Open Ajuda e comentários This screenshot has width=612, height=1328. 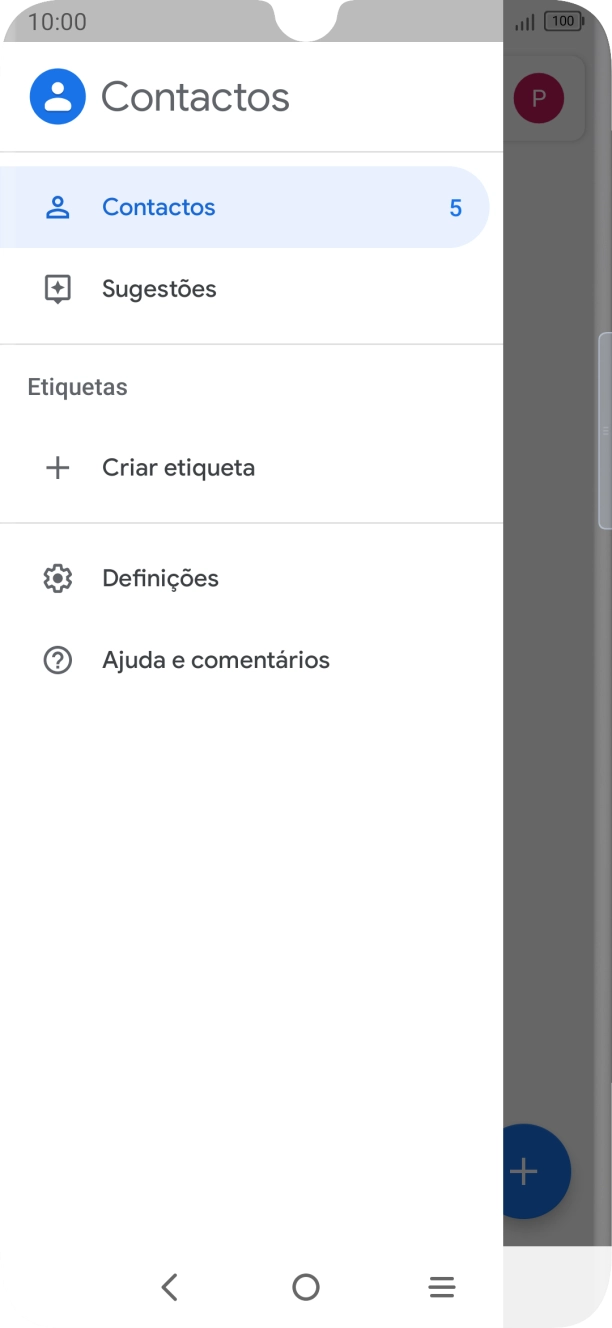pyautogui.click(x=216, y=659)
